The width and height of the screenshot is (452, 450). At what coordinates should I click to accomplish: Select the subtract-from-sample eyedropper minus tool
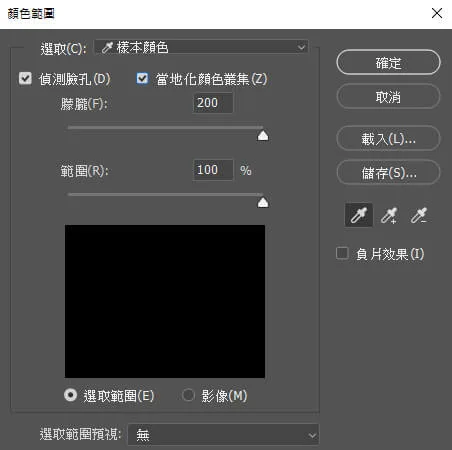[x=418, y=215]
